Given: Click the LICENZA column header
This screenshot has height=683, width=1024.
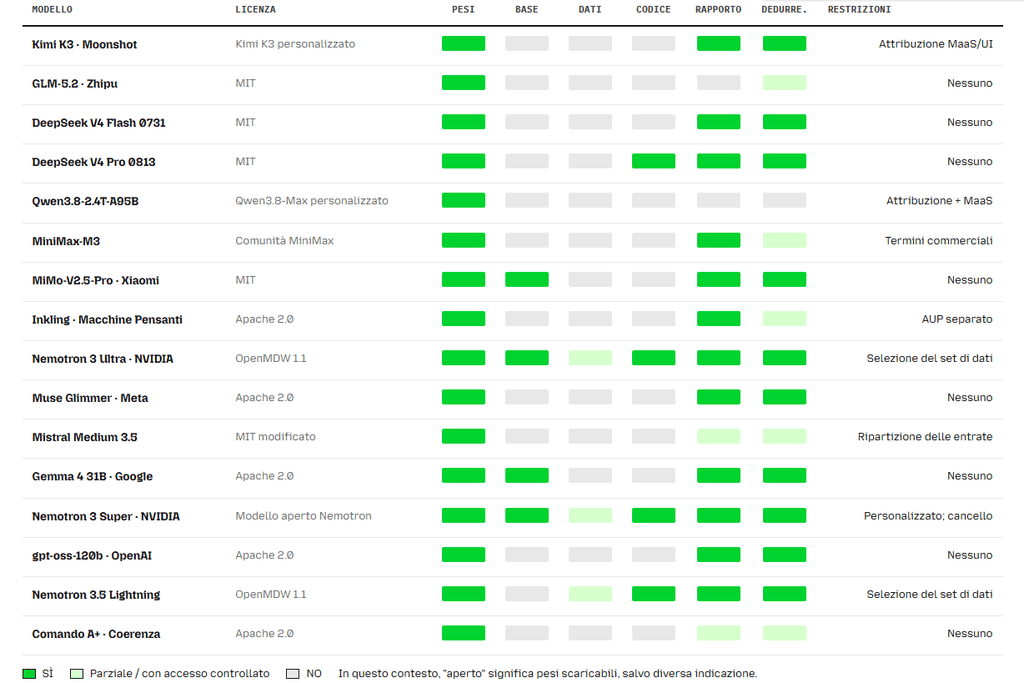Looking at the screenshot, I should click(x=255, y=10).
